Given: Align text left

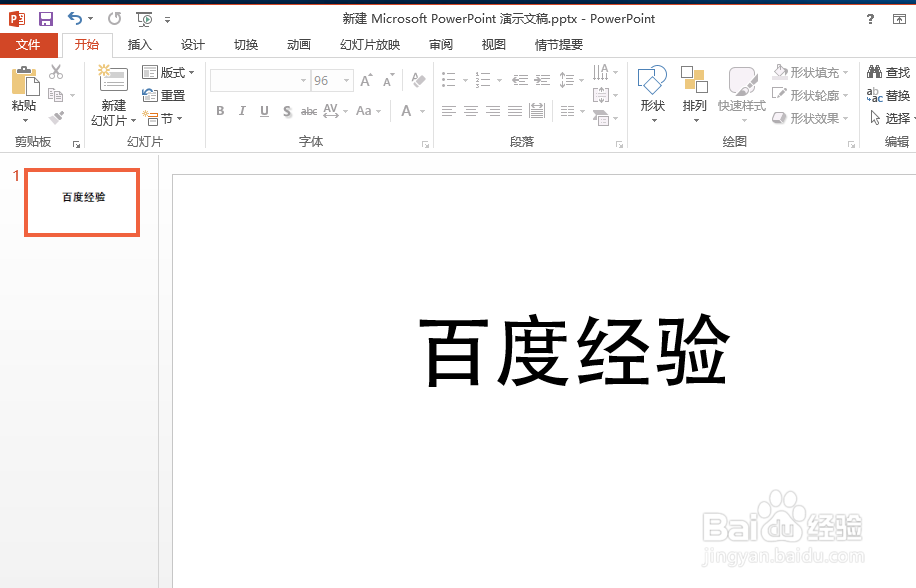Looking at the screenshot, I should tap(449, 111).
